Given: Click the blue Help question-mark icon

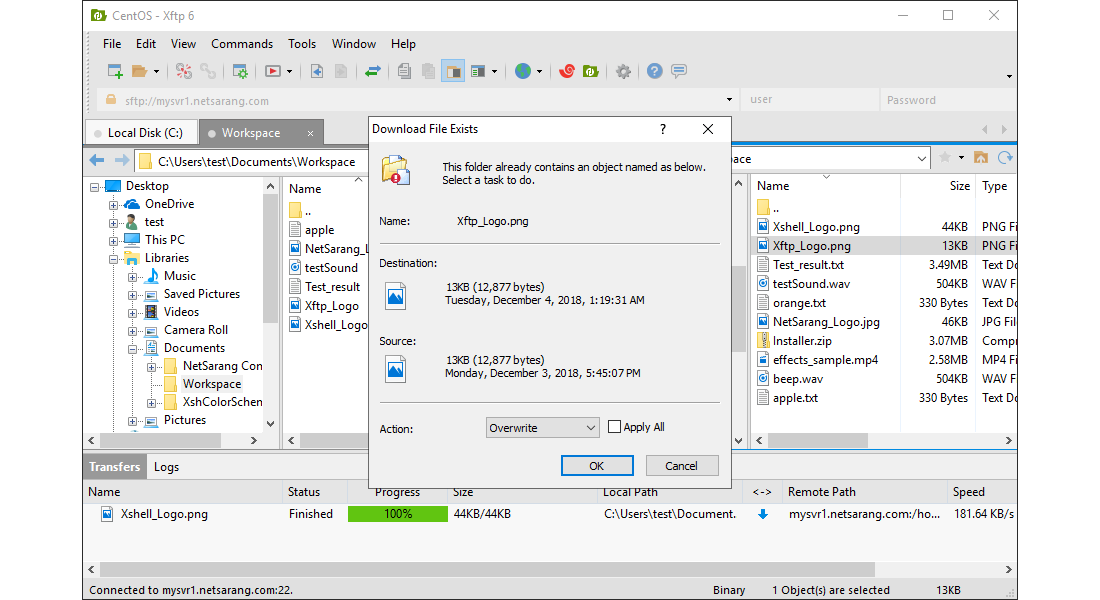Looking at the screenshot, I should point(655,72).
